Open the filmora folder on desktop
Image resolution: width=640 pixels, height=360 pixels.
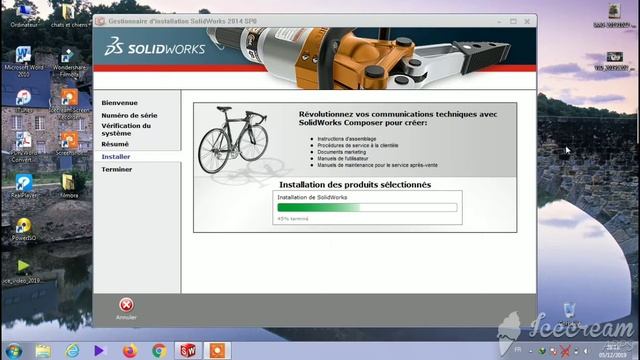click(x=69, y=186)
